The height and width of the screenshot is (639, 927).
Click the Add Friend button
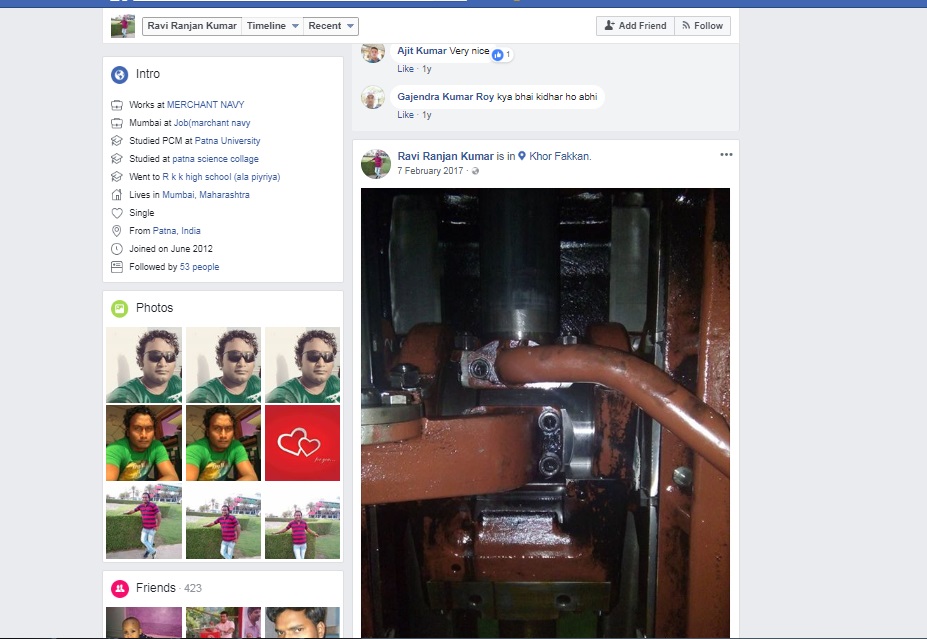click(x=636, y=26)
